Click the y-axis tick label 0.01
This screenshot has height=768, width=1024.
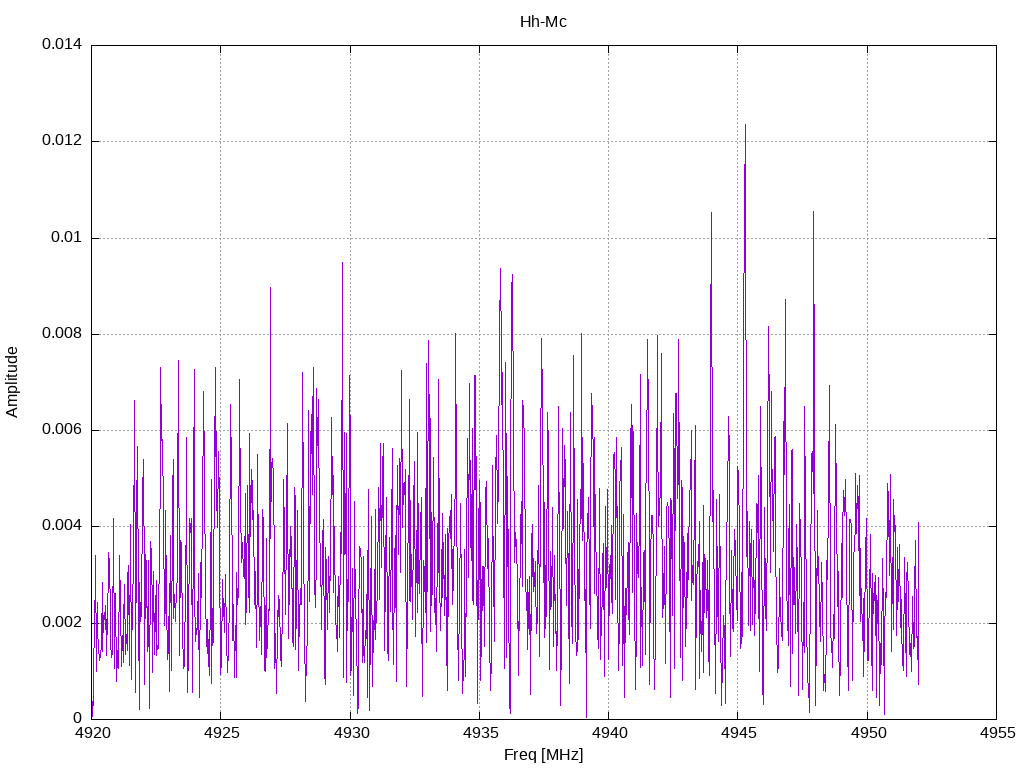[x=67, y=237]
